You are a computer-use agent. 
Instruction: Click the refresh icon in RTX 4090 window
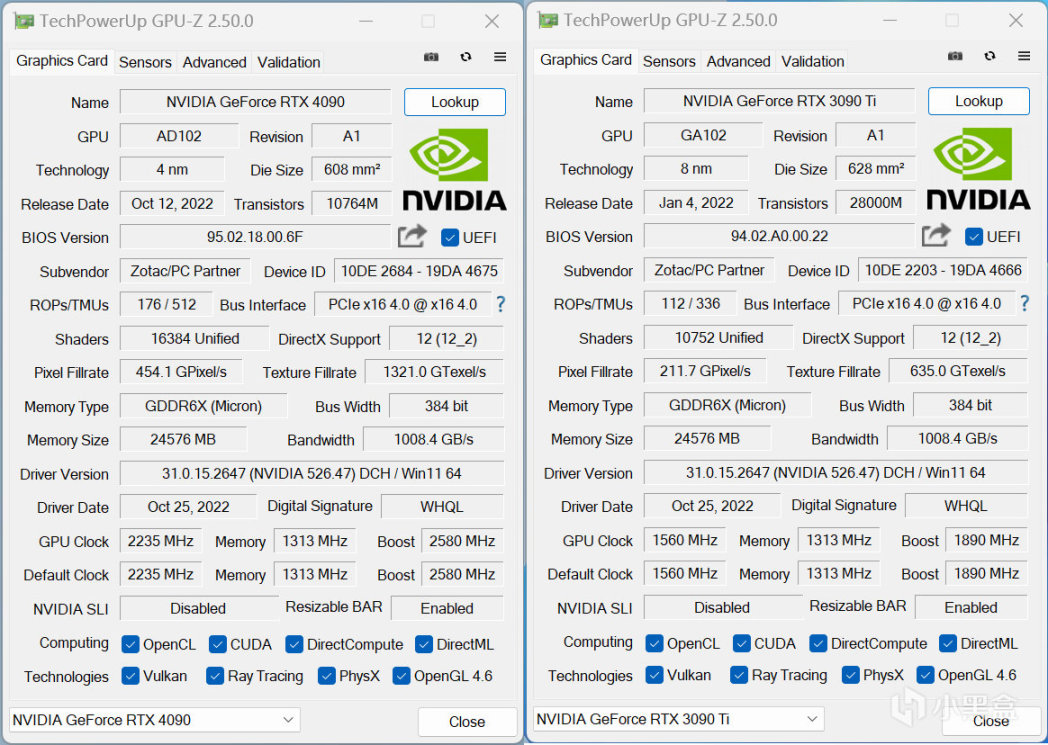(466, 57)
